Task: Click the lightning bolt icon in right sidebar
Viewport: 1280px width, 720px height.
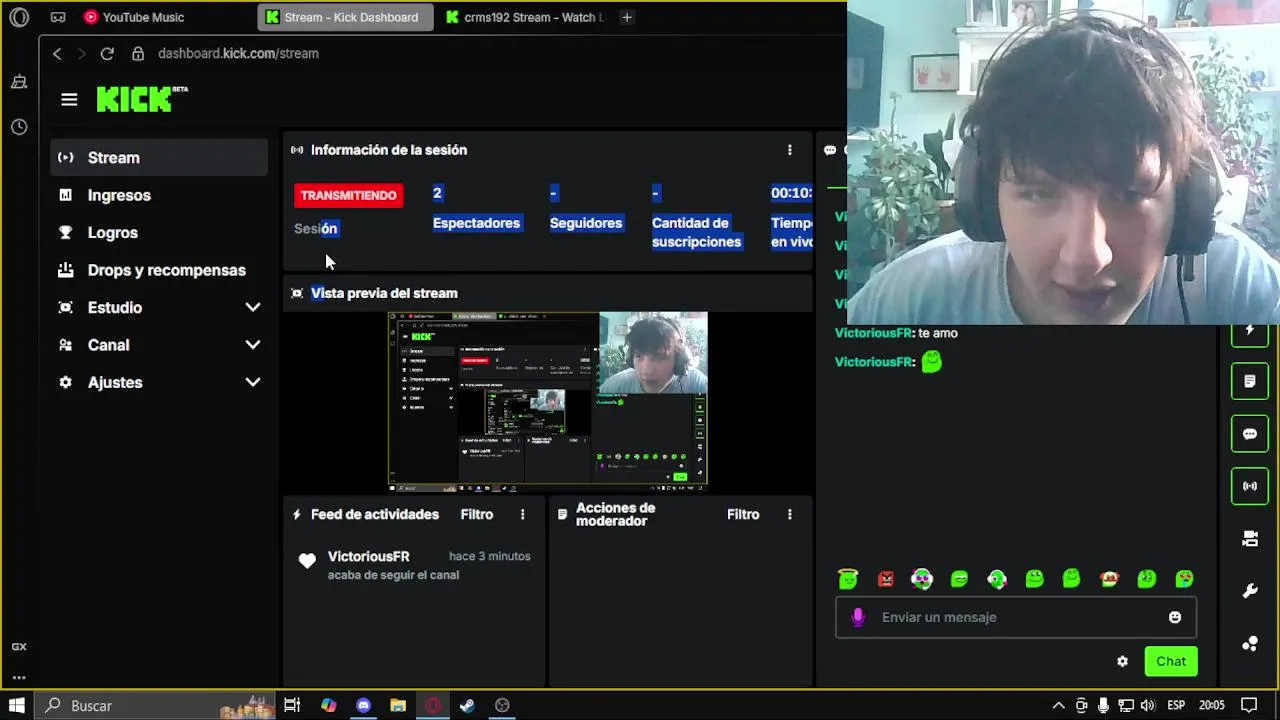Action: click(x=1250, y=330)
